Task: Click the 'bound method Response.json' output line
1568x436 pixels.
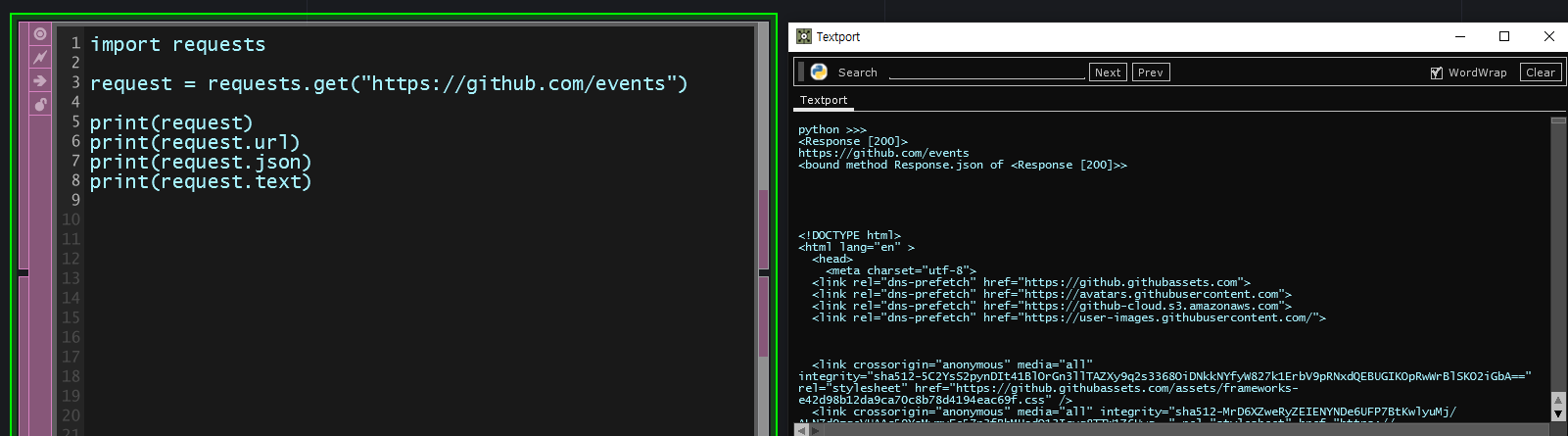Action: 963,165
